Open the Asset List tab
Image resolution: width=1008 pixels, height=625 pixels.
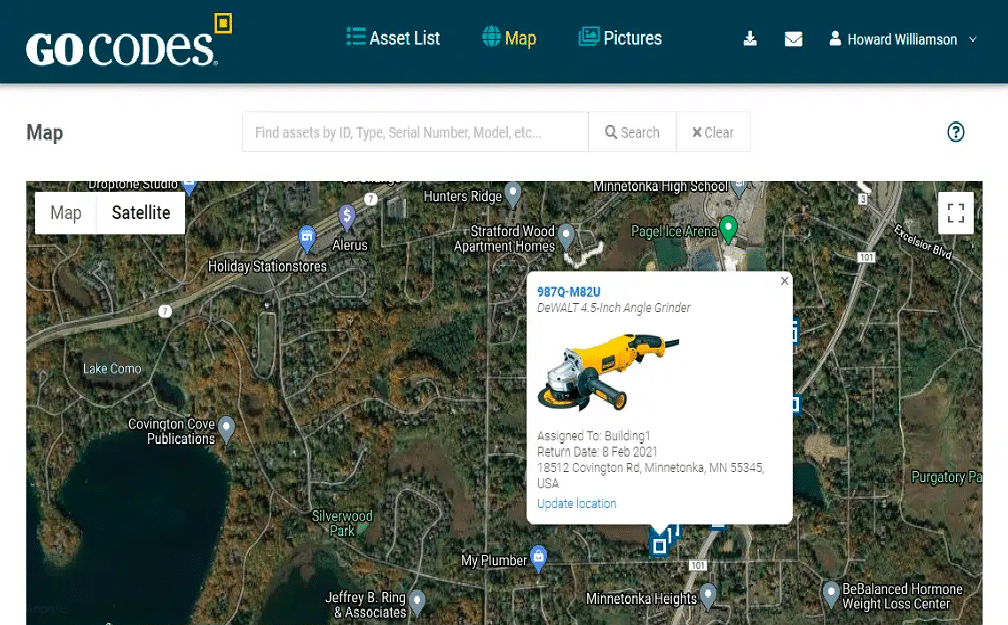[x=393, y=38]
